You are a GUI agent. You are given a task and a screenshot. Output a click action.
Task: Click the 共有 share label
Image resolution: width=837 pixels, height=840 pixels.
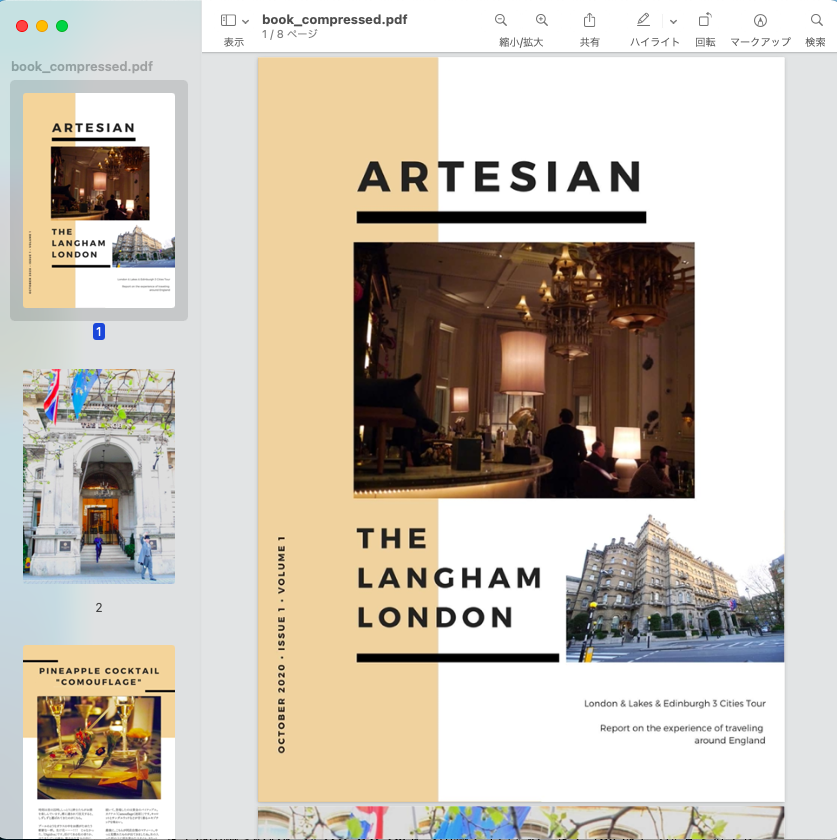point(589,42)
